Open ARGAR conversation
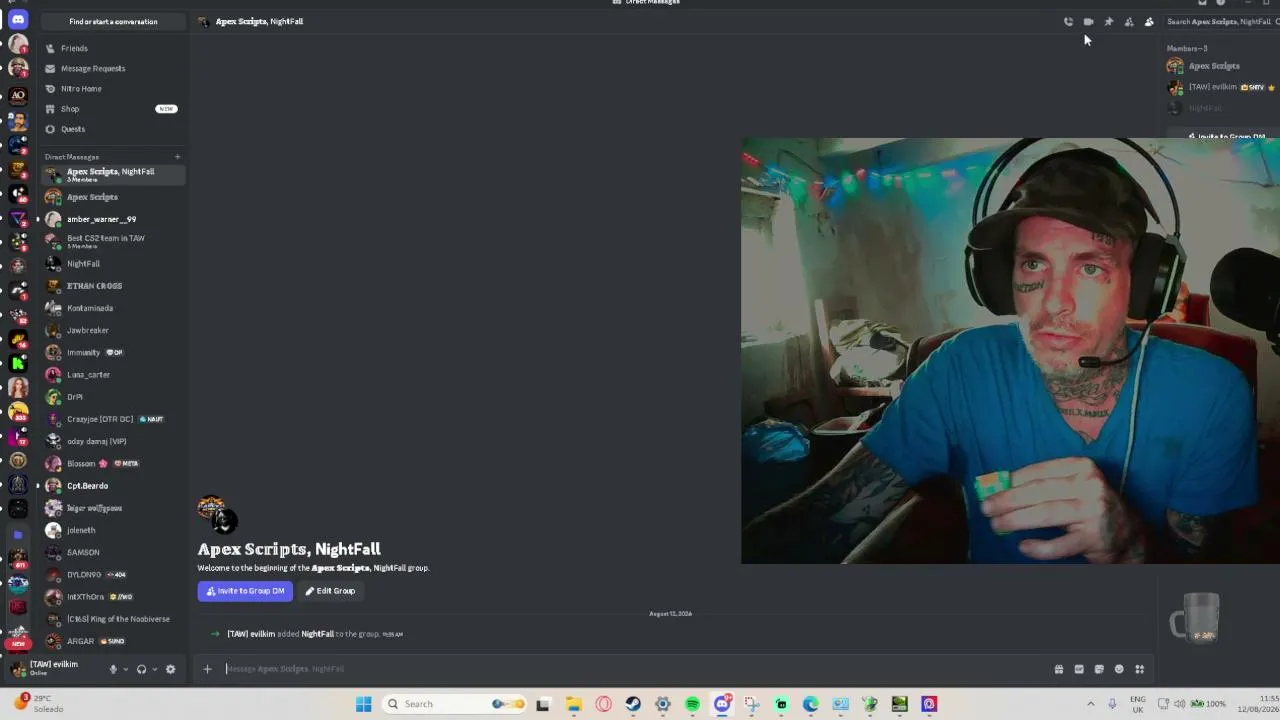Screen dimensions: 1280x720 [x=113, y=641]
